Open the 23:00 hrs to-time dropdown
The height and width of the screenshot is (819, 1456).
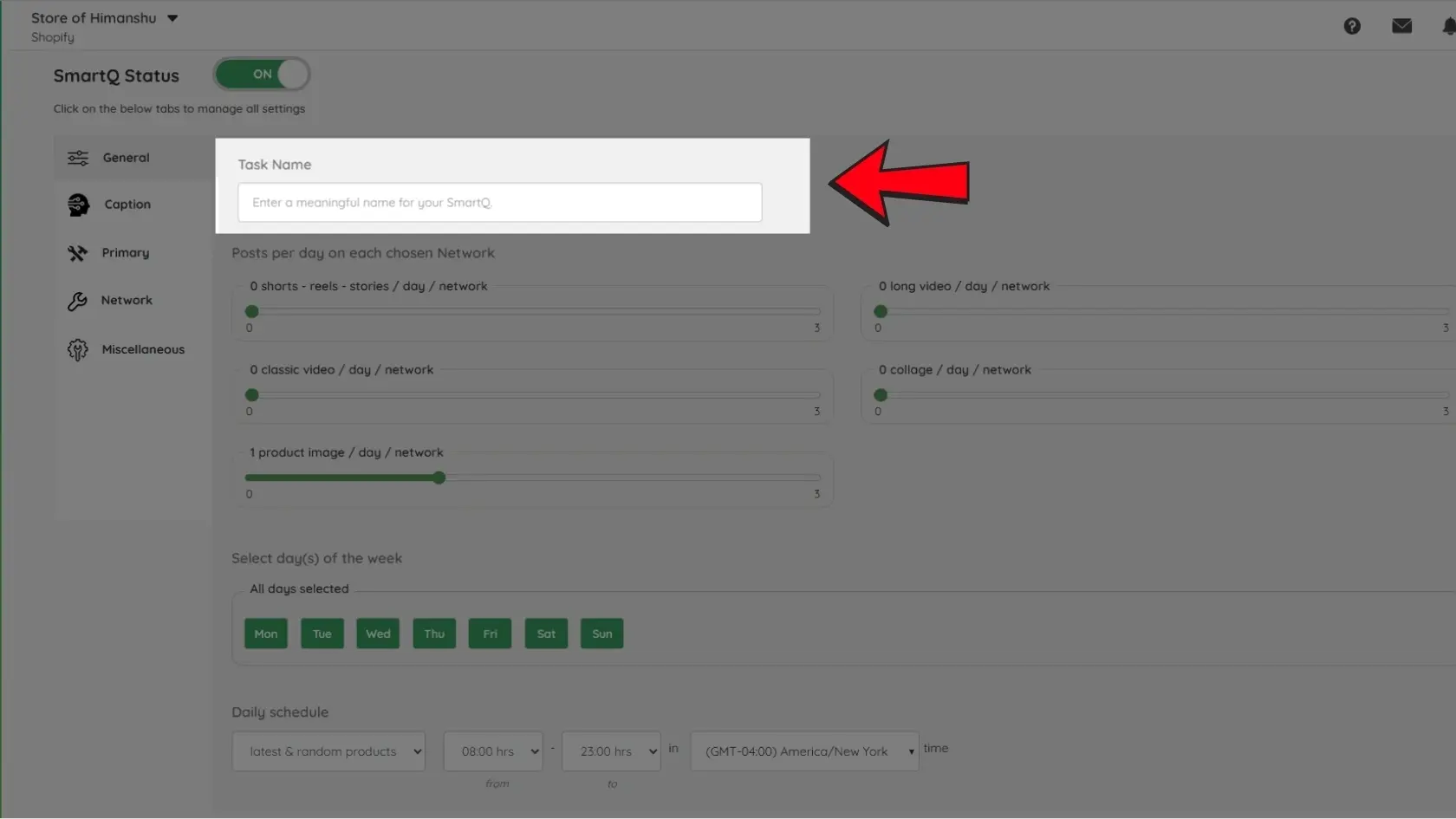click(611, 751)
